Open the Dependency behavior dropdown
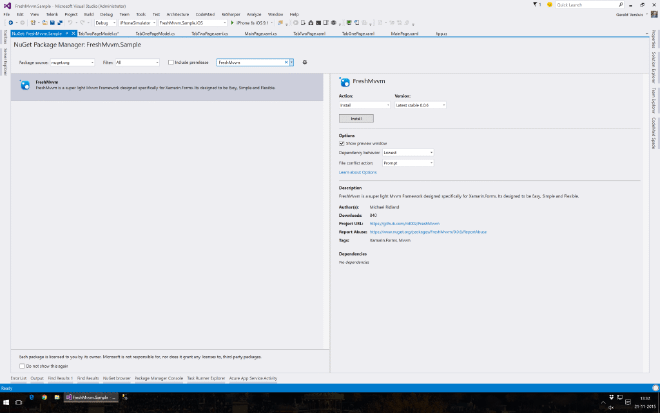 [408, 152]
